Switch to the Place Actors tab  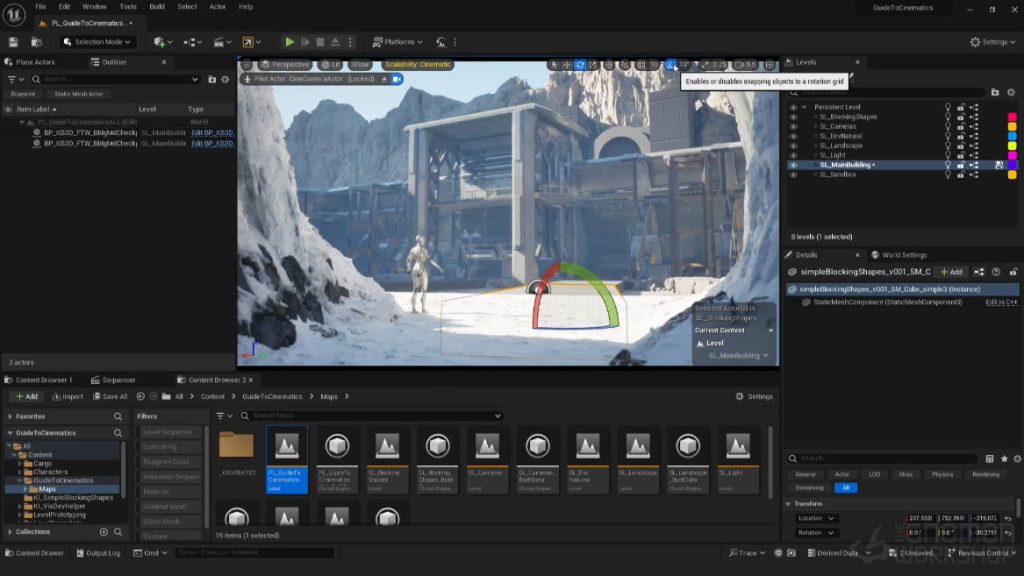pyautogui.click(x=30, y=62)
